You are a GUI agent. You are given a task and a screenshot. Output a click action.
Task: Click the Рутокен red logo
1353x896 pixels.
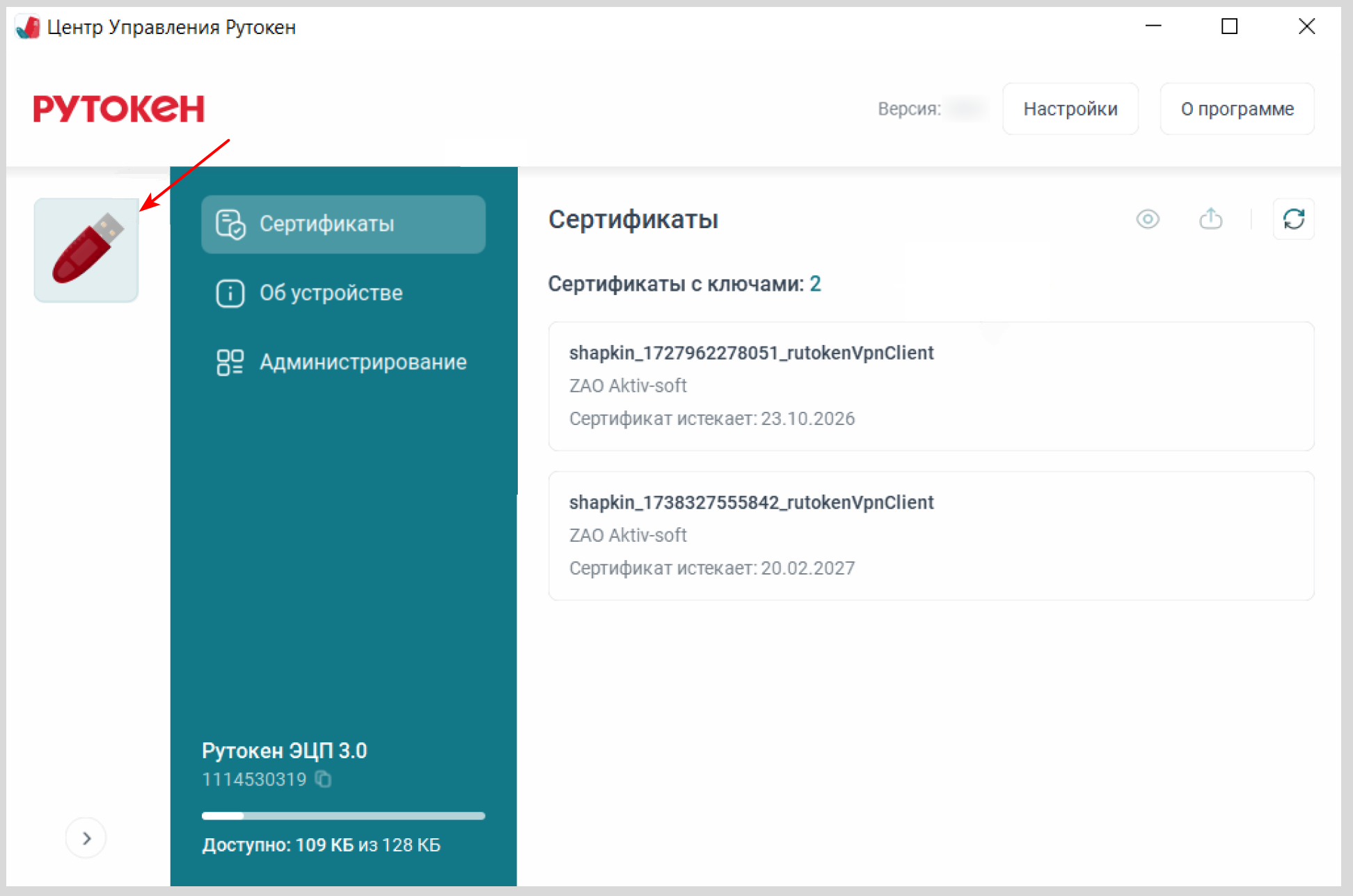tap(119, 109)
